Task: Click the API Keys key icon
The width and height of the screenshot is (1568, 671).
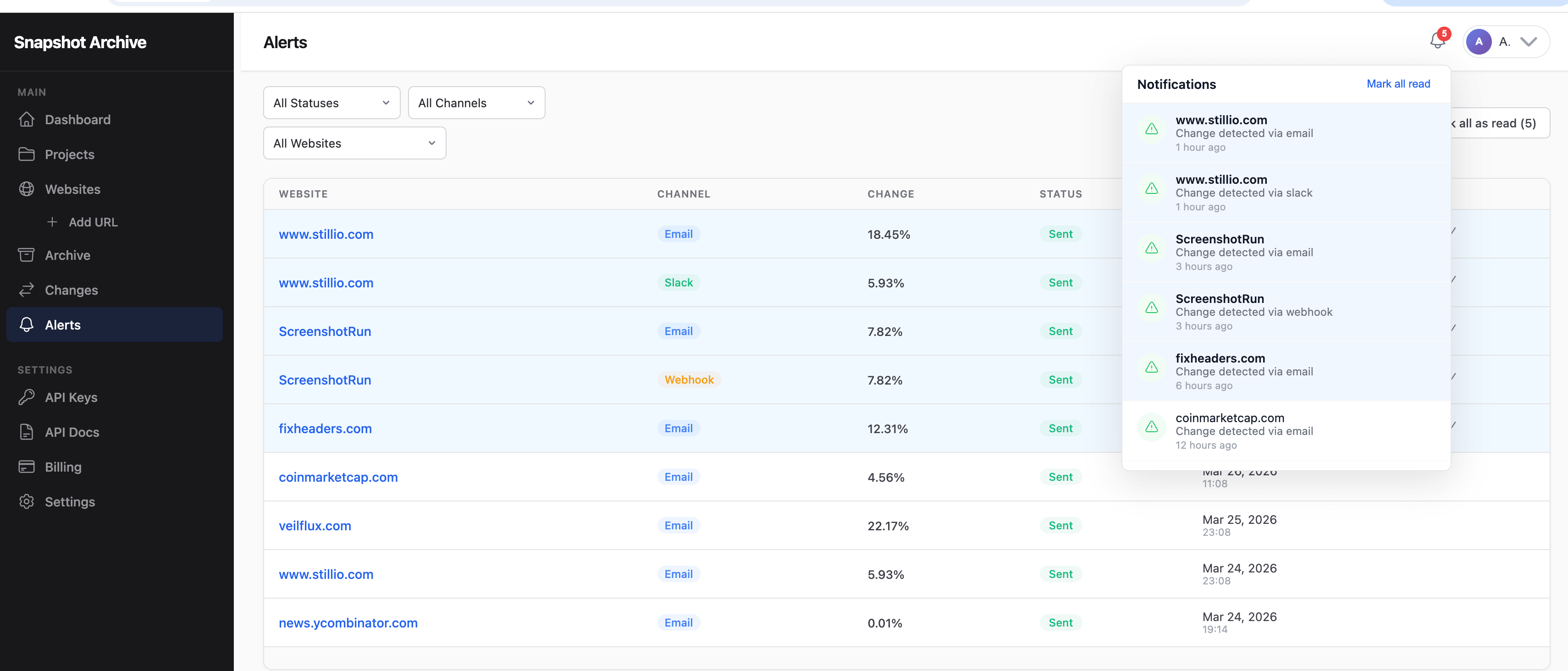Action: pos(26,396)
